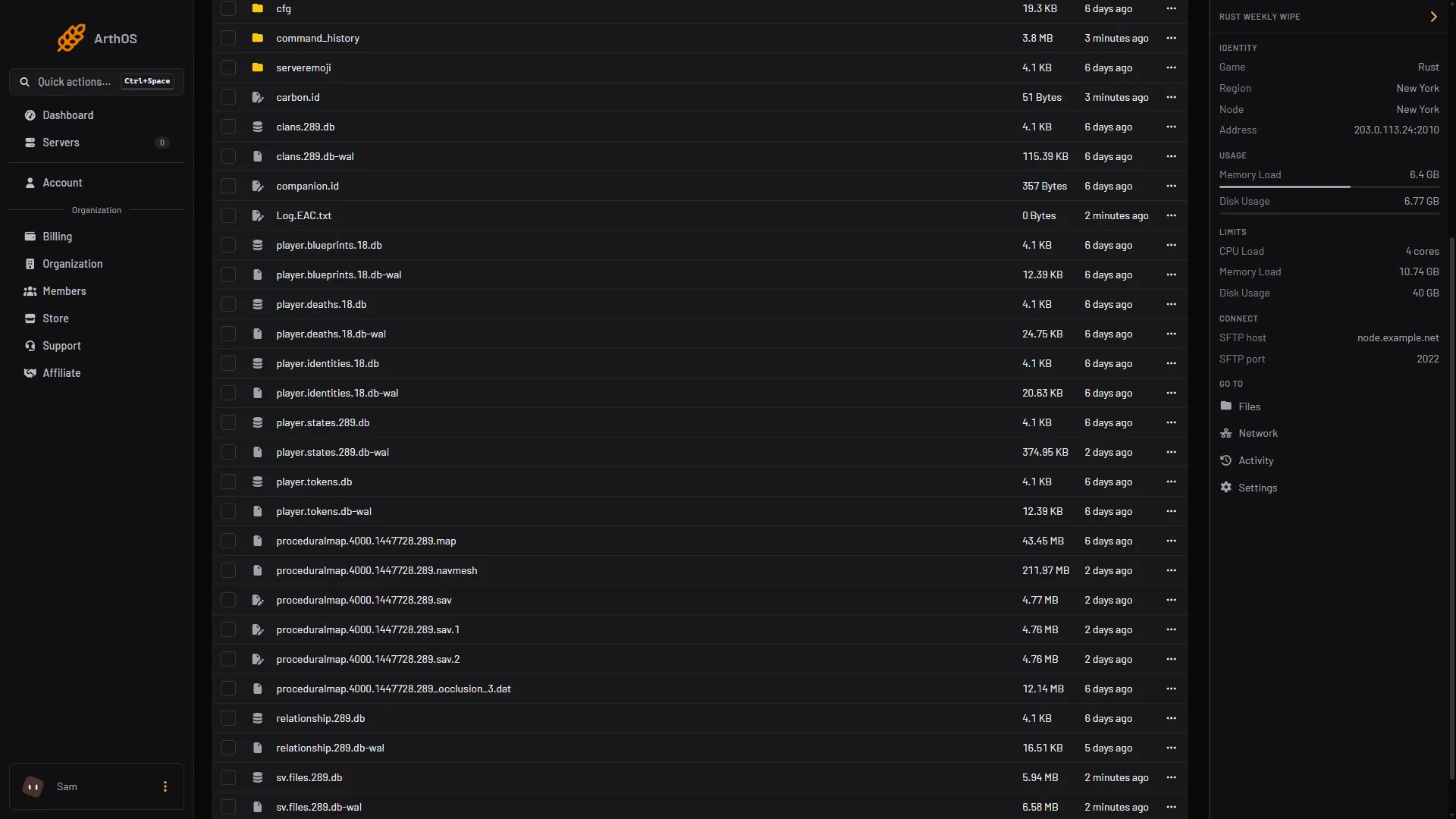
Task: Click the Support headset icon
Action: coord(30,346)
